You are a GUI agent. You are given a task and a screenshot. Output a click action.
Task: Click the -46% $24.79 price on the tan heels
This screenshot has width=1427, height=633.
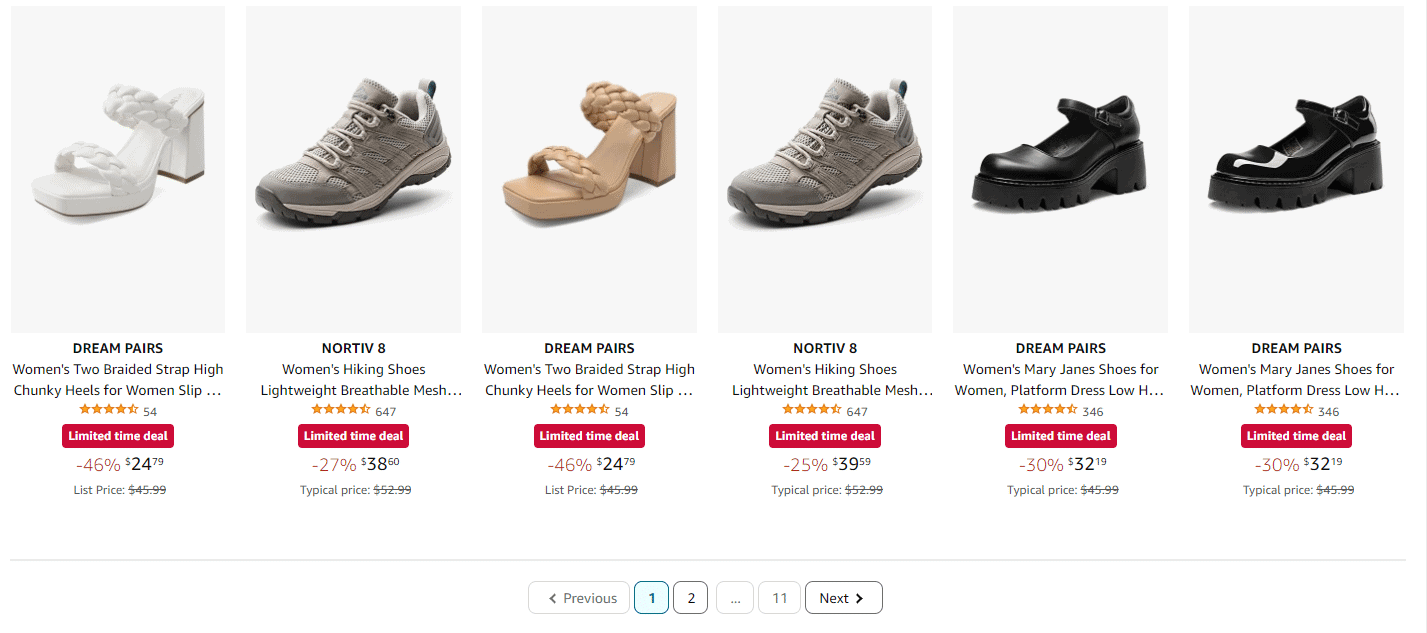[x=590, y=464]
